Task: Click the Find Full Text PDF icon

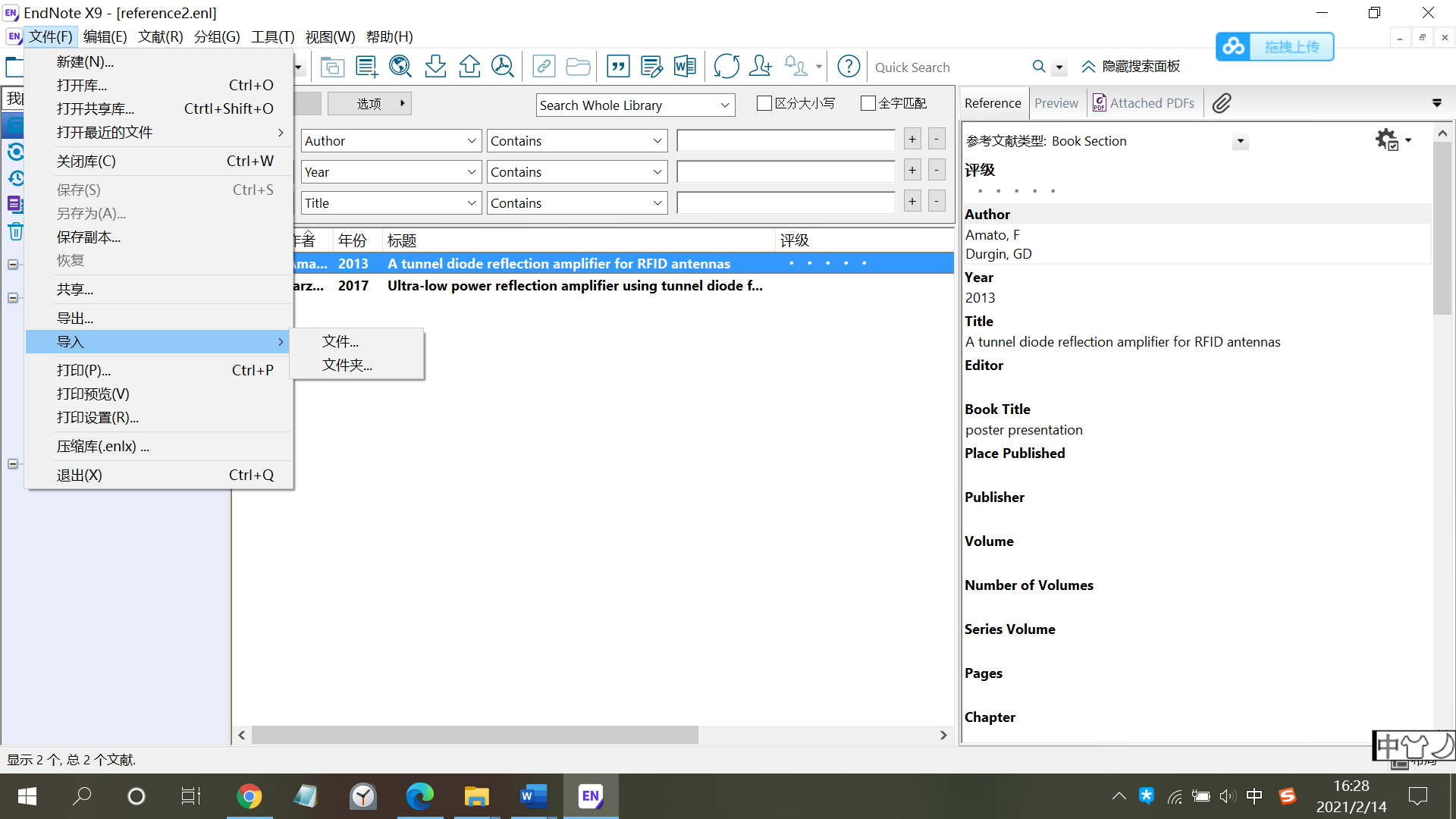Action: [x=503, y=67]
